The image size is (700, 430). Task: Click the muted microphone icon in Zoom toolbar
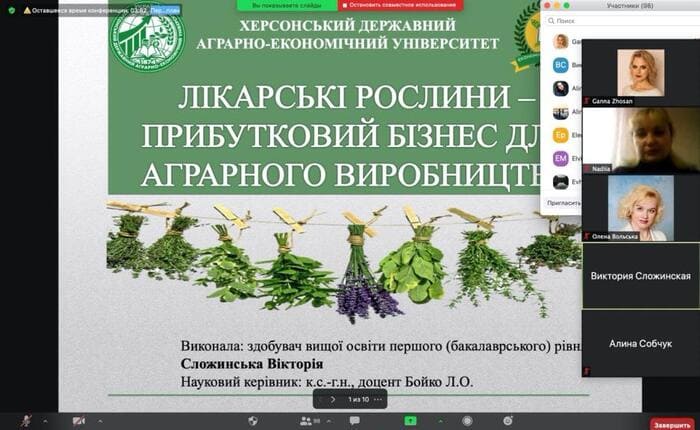[27, 421]
